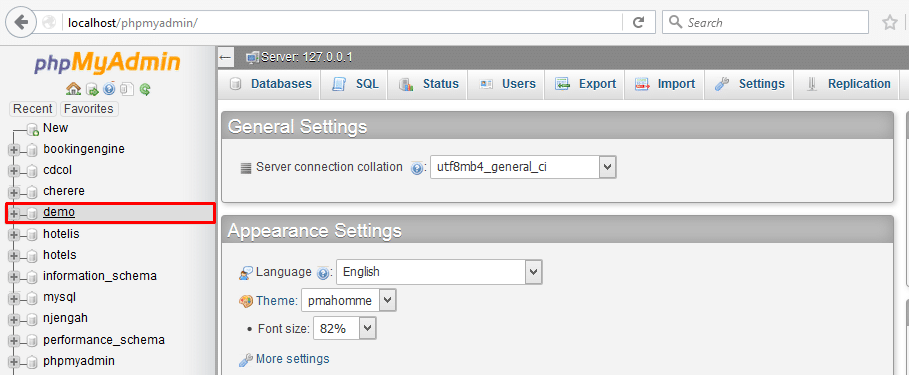Open the Server connection collation dropdown
The height and width of the screenshot is (375, 909).
pyautogui.click(x=523, y=168)
